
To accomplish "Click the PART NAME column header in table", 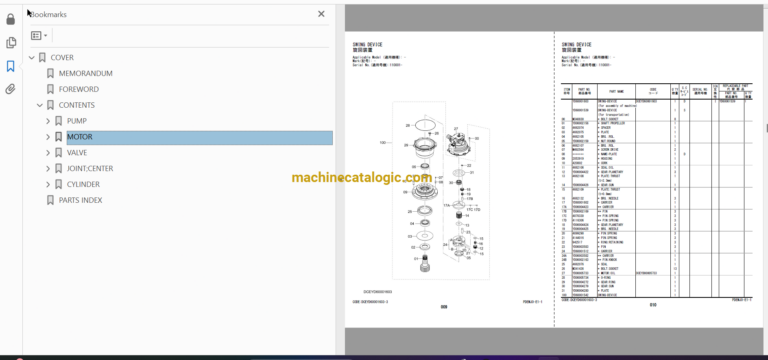I will coord(617,91).
